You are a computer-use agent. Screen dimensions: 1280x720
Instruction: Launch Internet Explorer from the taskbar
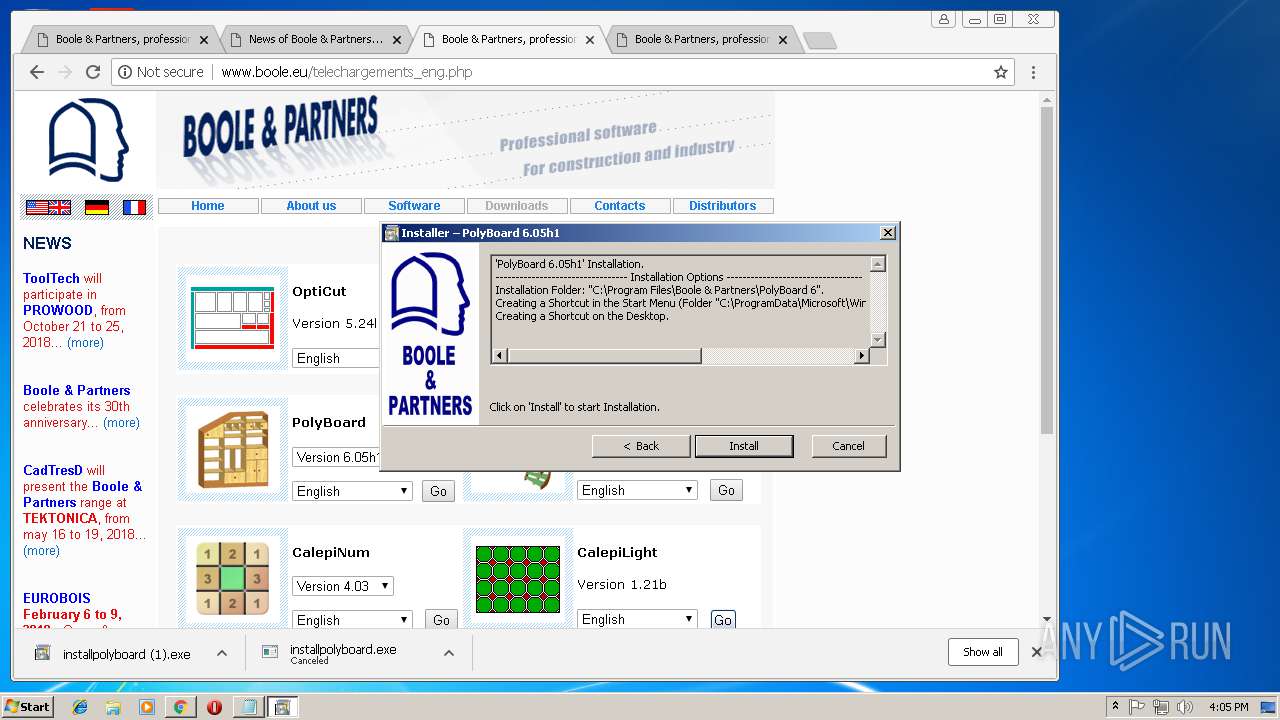pyautogui.click(x=80, y=707)
